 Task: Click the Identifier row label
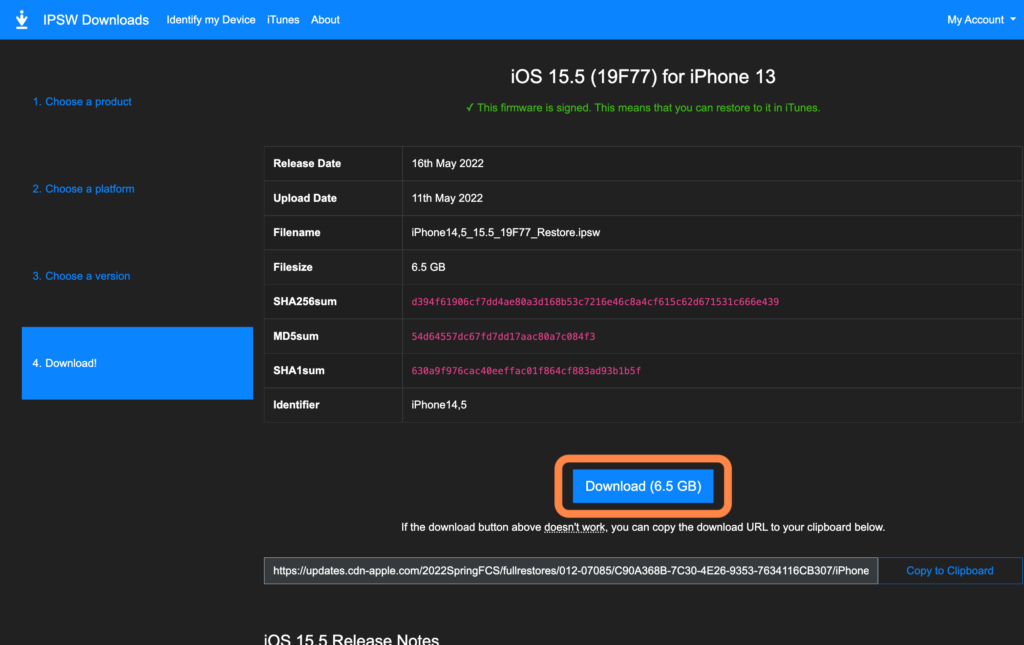coord(296,405)
